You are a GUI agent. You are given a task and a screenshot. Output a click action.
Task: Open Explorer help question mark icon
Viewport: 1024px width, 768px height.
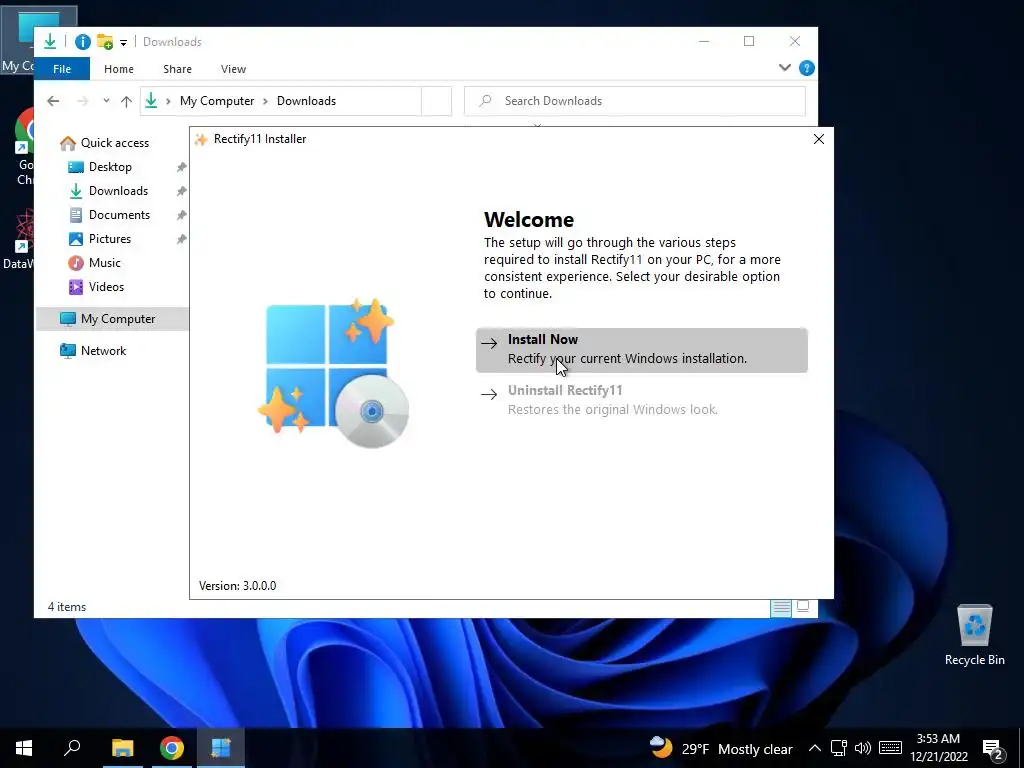point(807,68)
